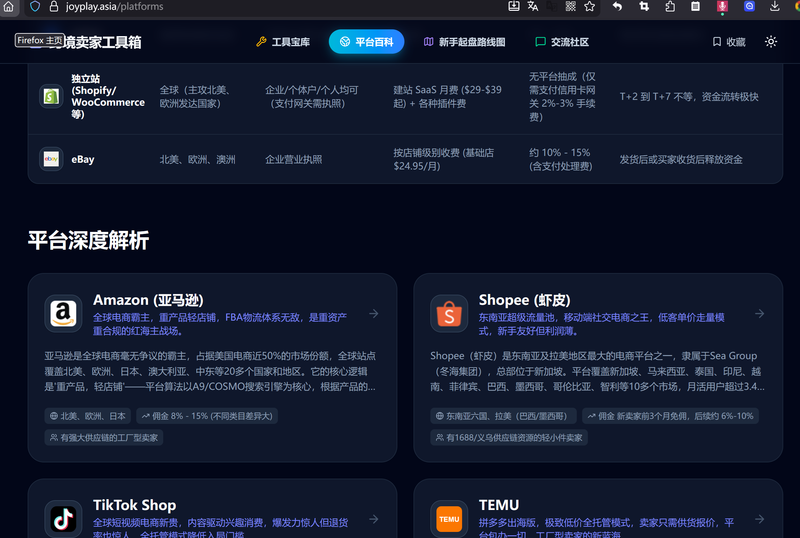This screenshot has height=538, width=800.
Task: Bookmark this page with star icon
Action: coord(590,7)
